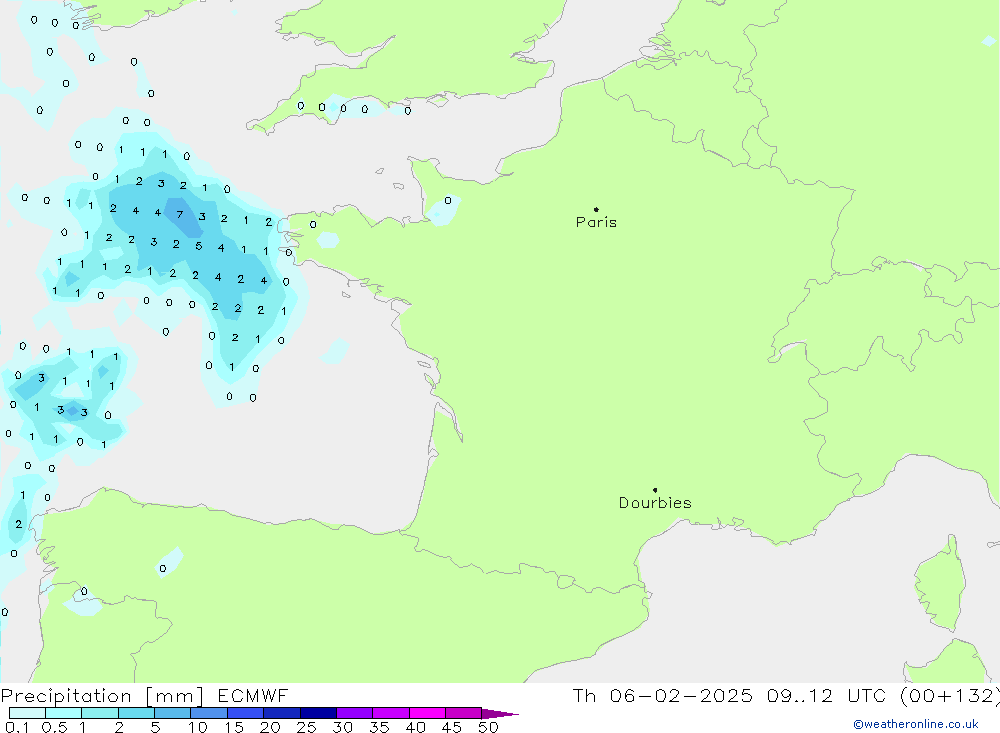Click the legend tick label 0.5
This screenshot has width=1000, height=733.
(x=54, y=727)
